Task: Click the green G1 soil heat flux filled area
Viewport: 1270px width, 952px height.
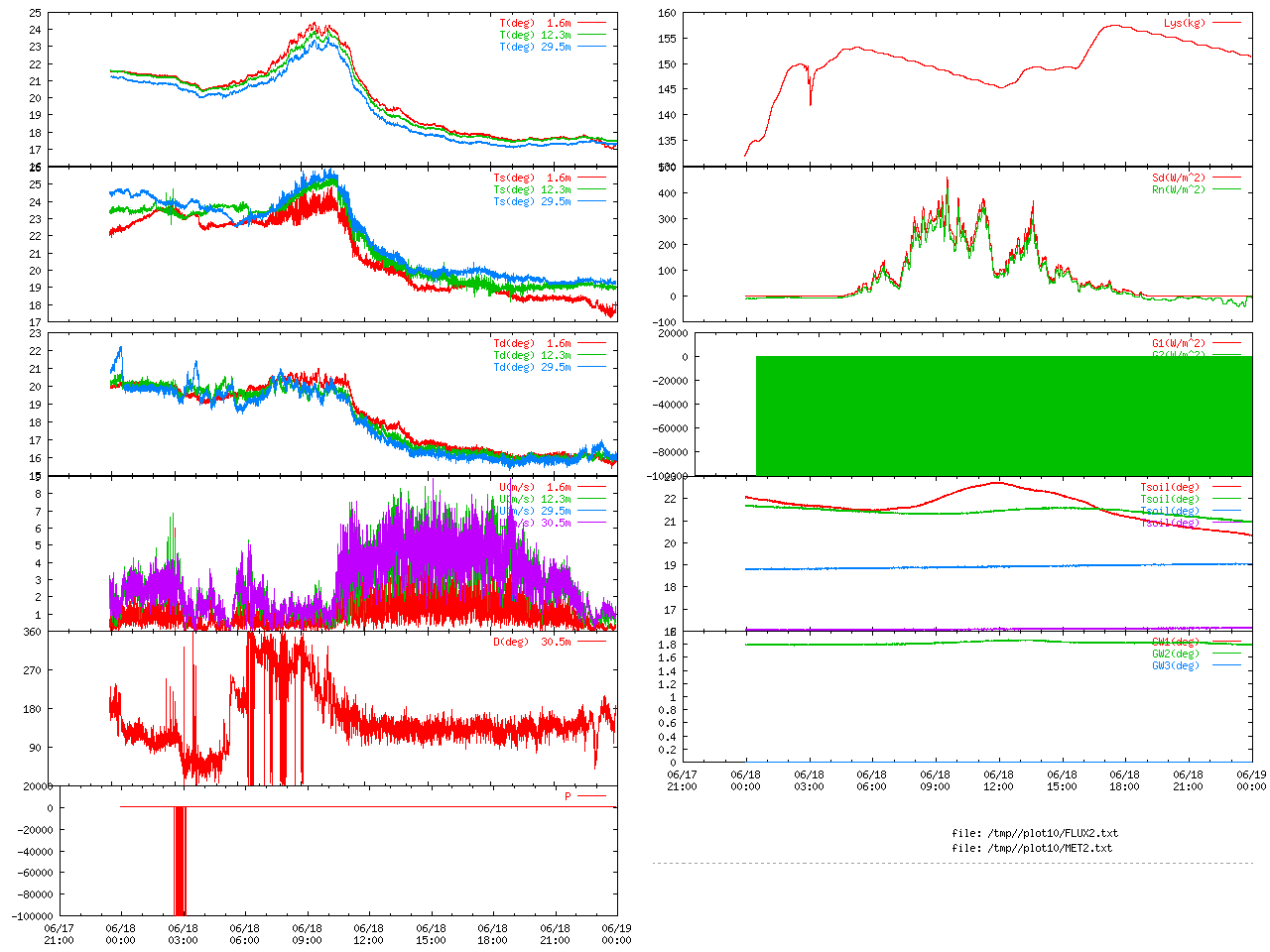Action: pyautogui.click(x=1004, y=416)
